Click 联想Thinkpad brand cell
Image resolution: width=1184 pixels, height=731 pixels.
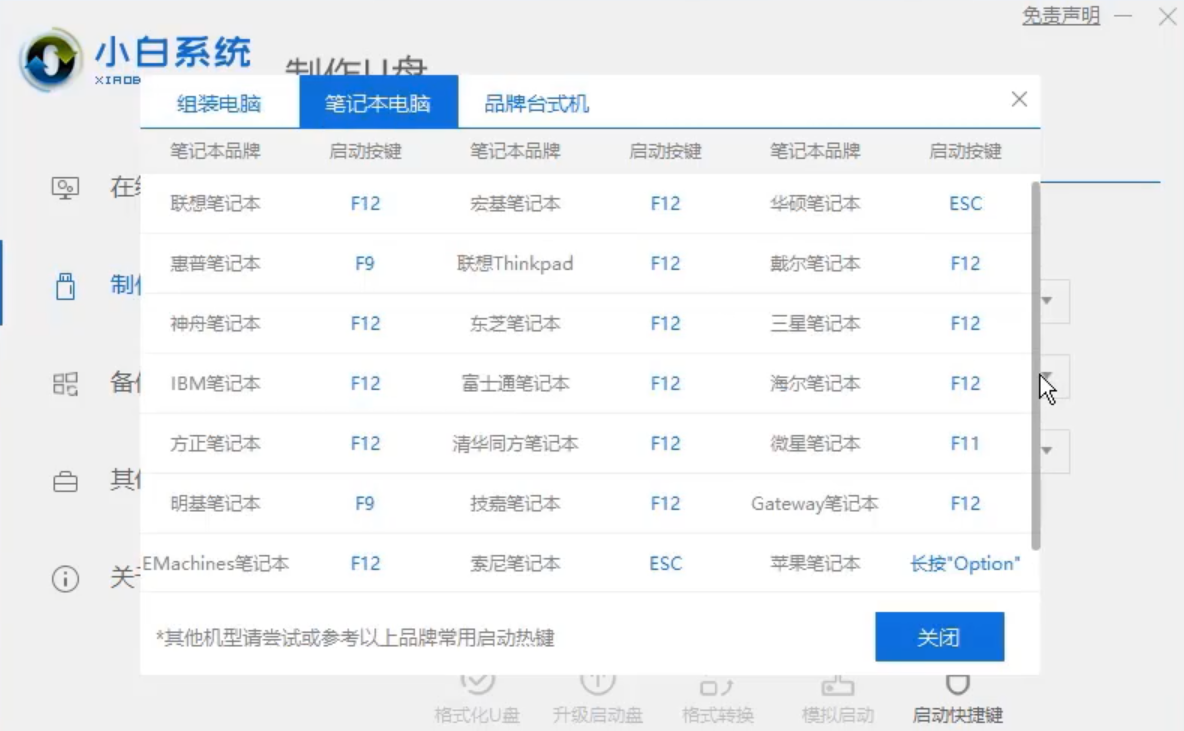pos(515,264)
